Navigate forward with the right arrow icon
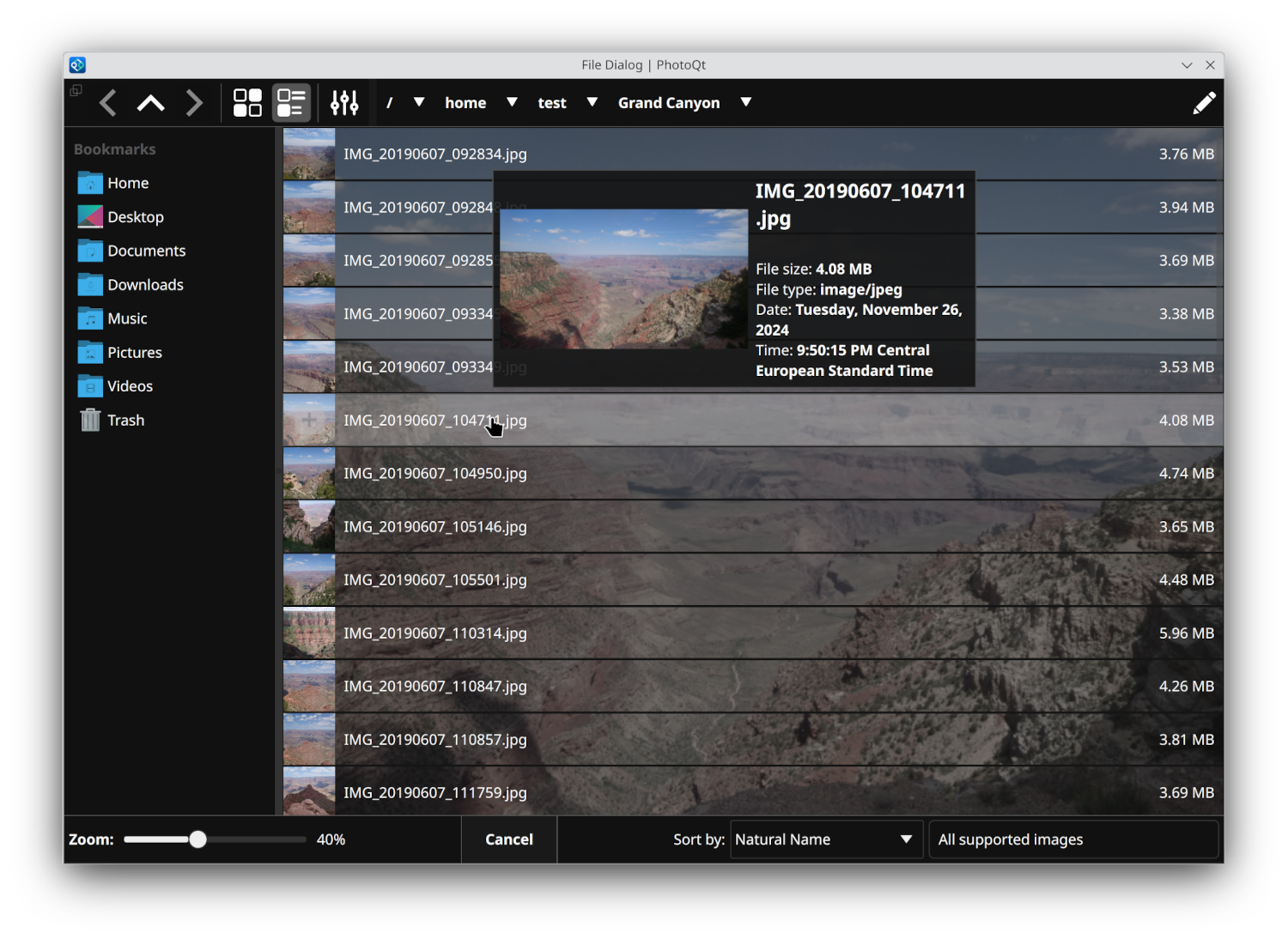Viewport: 1288px width, 939px height. coord(193,102)
